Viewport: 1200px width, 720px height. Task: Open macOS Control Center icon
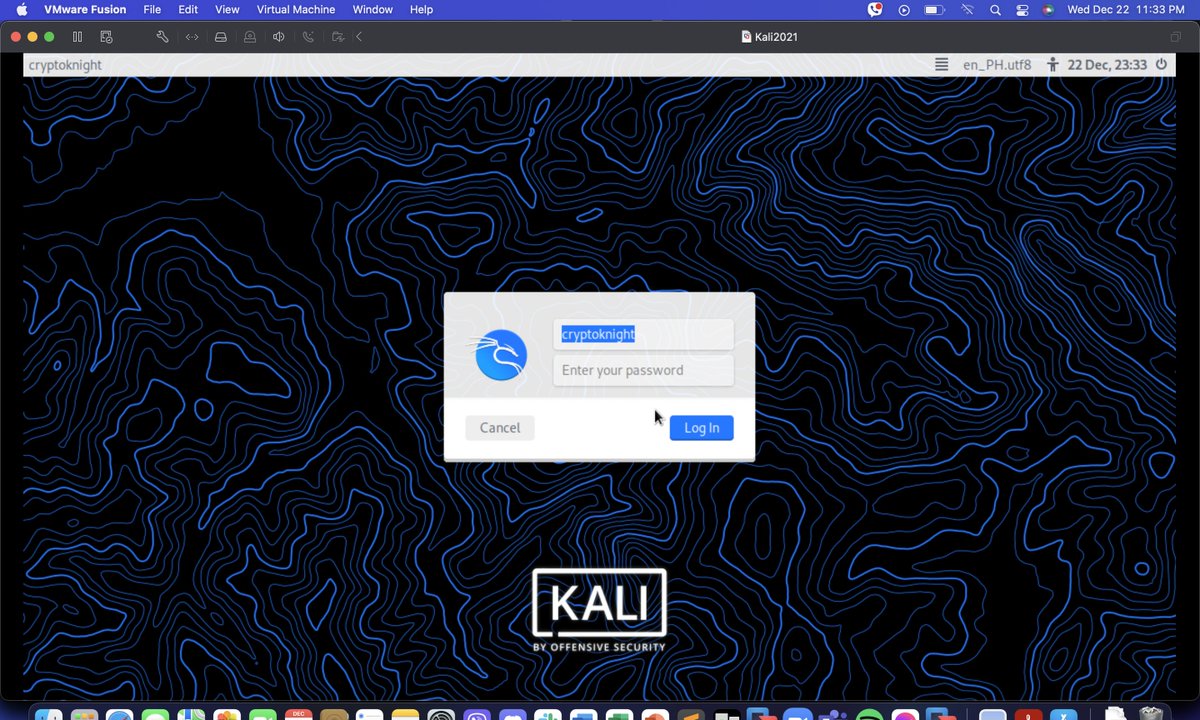(x=1022, y=9)
